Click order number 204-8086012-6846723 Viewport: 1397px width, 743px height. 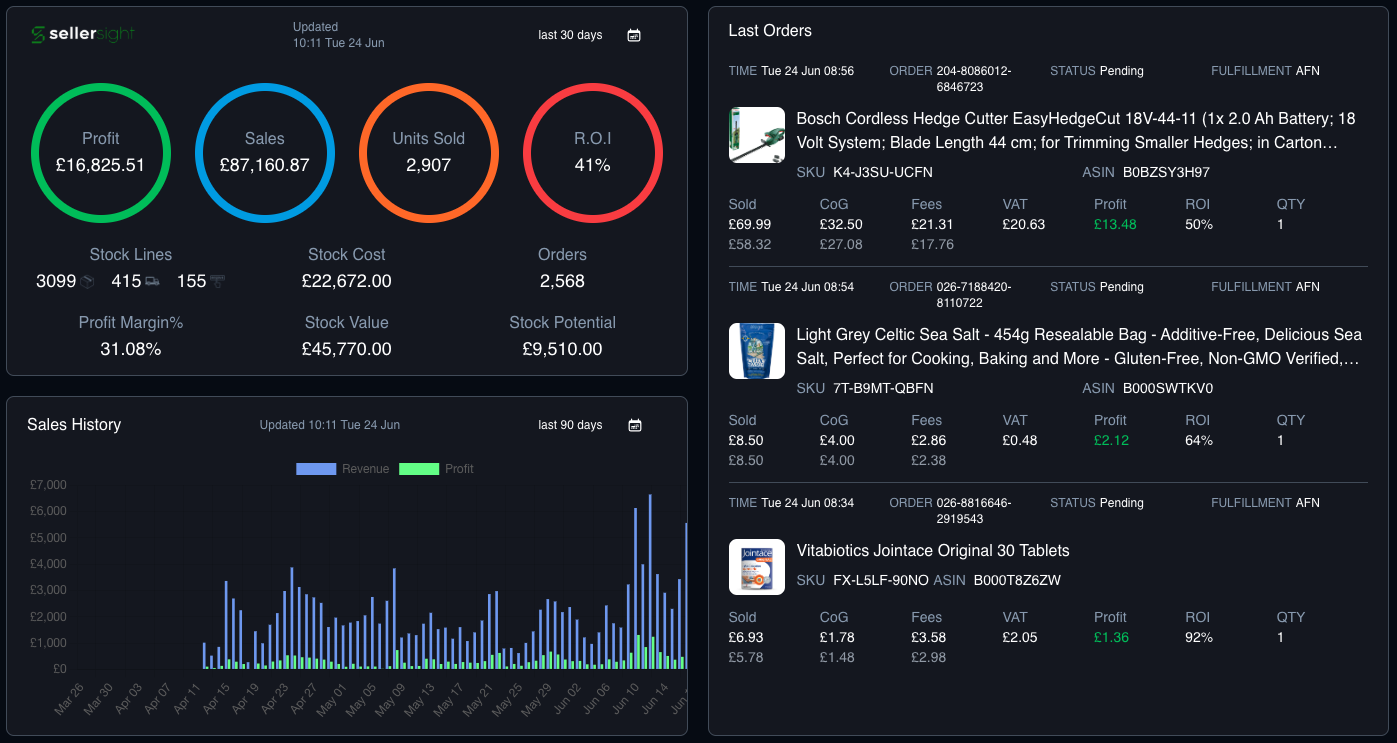(974, 79)
